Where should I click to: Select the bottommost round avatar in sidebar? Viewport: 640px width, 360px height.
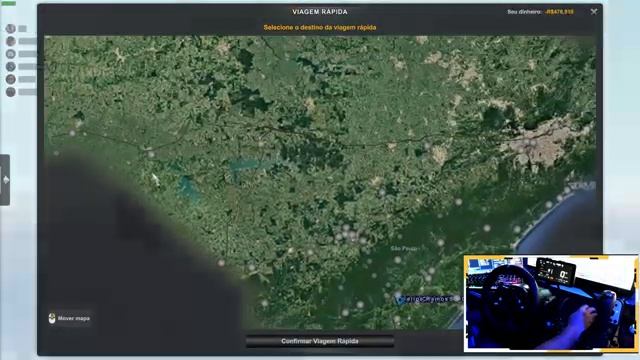[11, 92]
